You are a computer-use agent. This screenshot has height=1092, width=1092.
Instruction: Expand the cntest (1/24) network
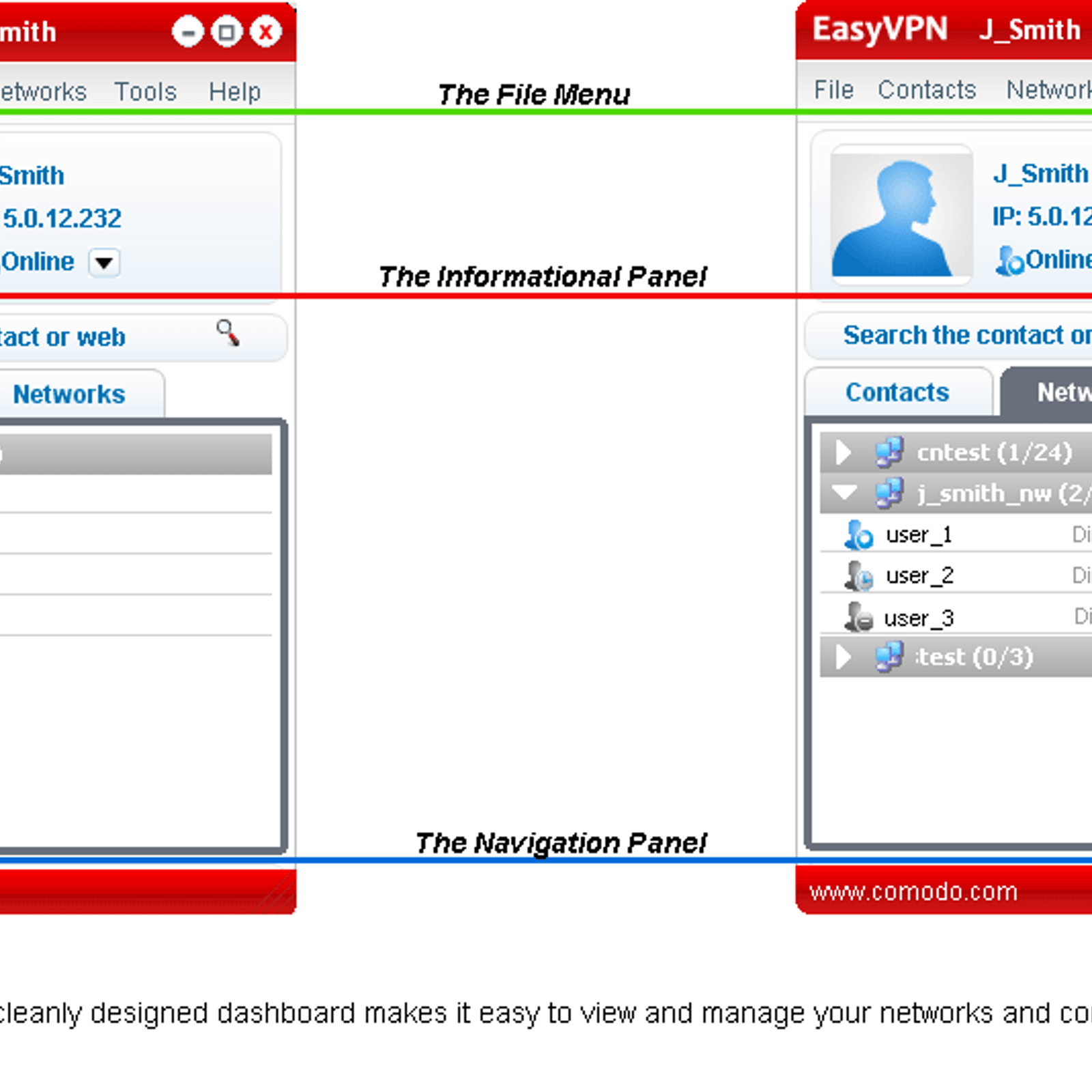point(844,452)
